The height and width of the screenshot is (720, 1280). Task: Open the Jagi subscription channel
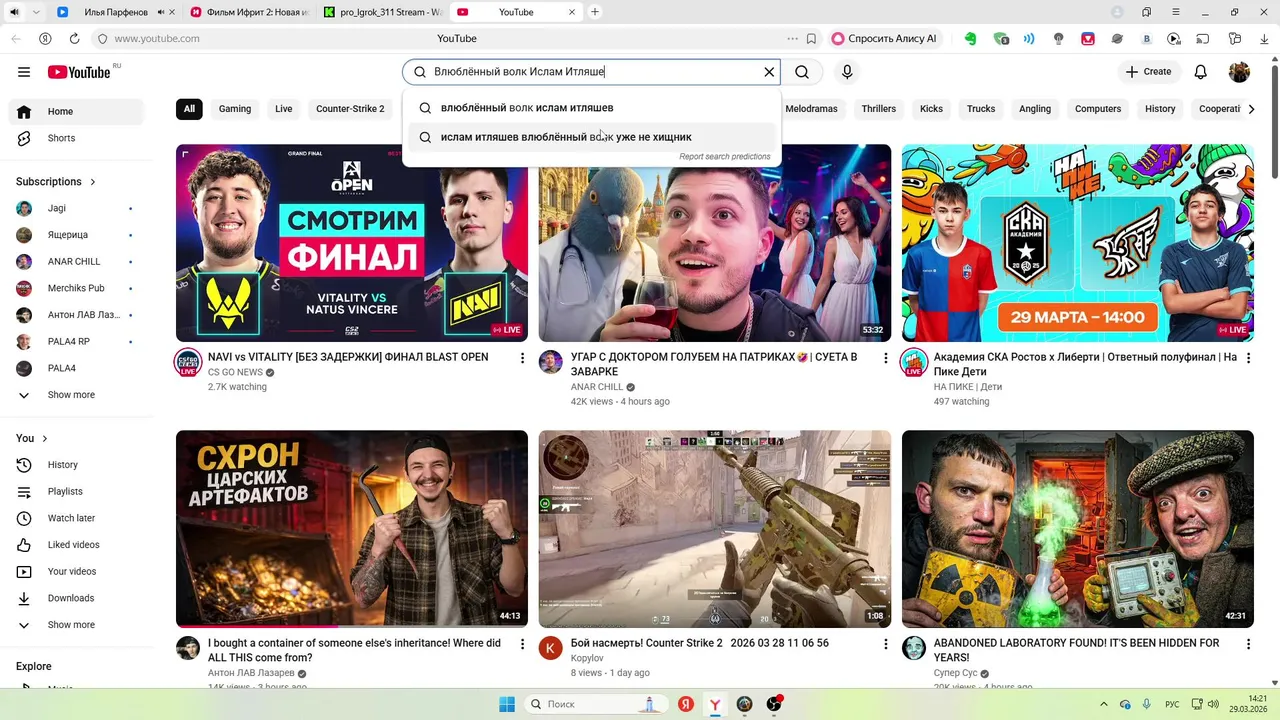[76, 208]
